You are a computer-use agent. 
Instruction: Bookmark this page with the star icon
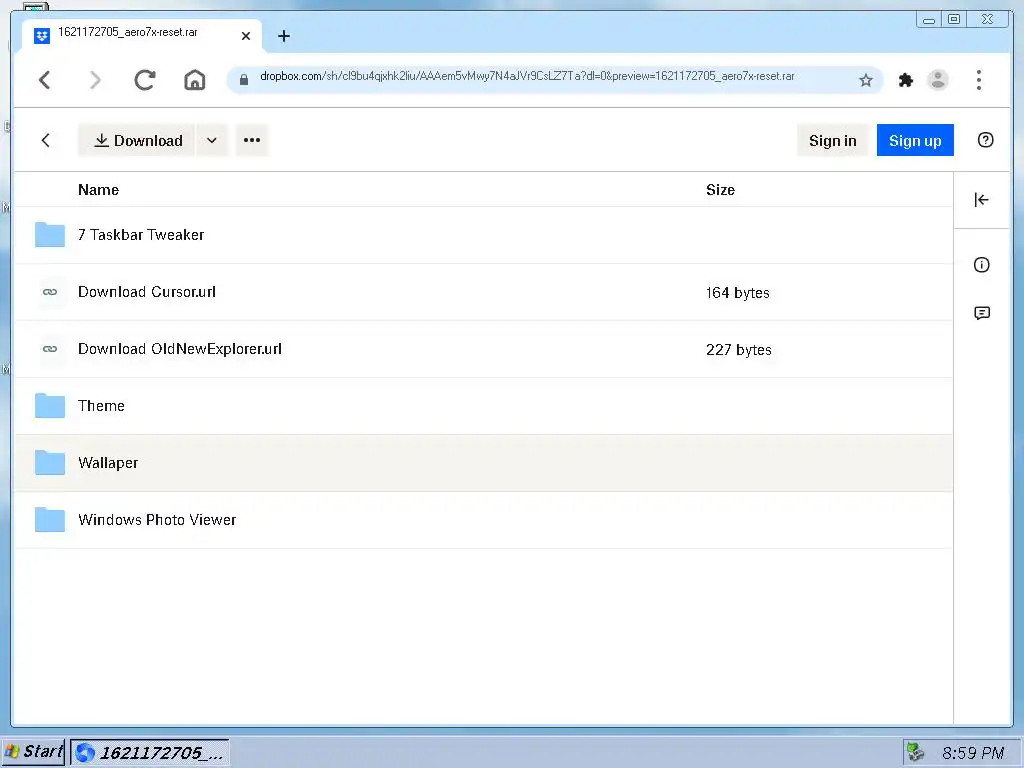coord(865,80)
